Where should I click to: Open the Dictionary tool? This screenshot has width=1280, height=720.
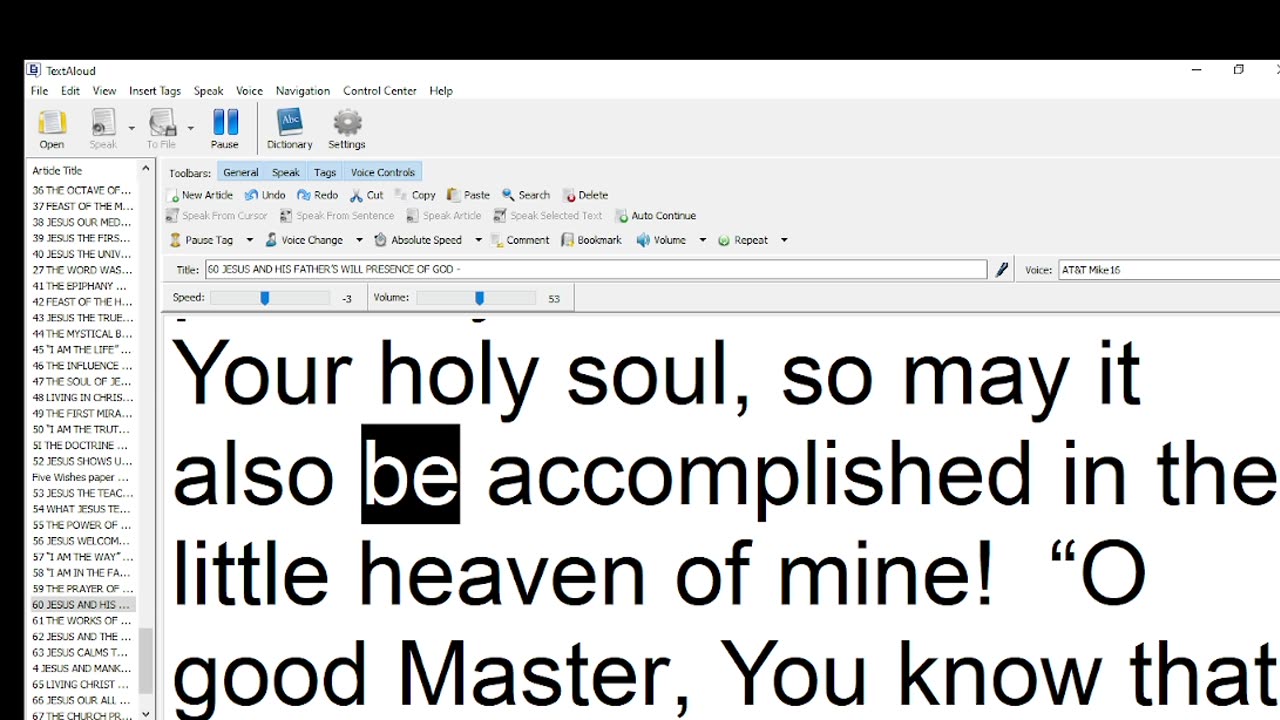coord(290,130)
